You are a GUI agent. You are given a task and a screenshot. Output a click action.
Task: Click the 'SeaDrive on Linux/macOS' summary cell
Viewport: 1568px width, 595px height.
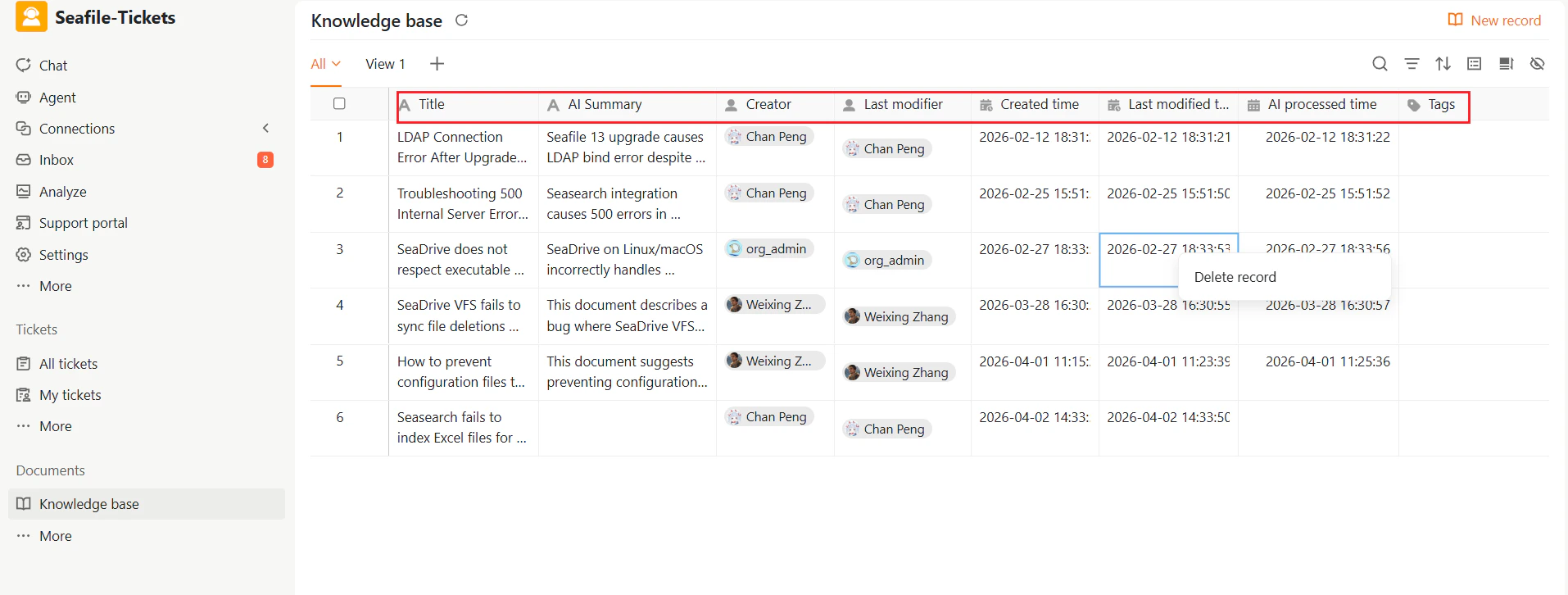(628, 260)
